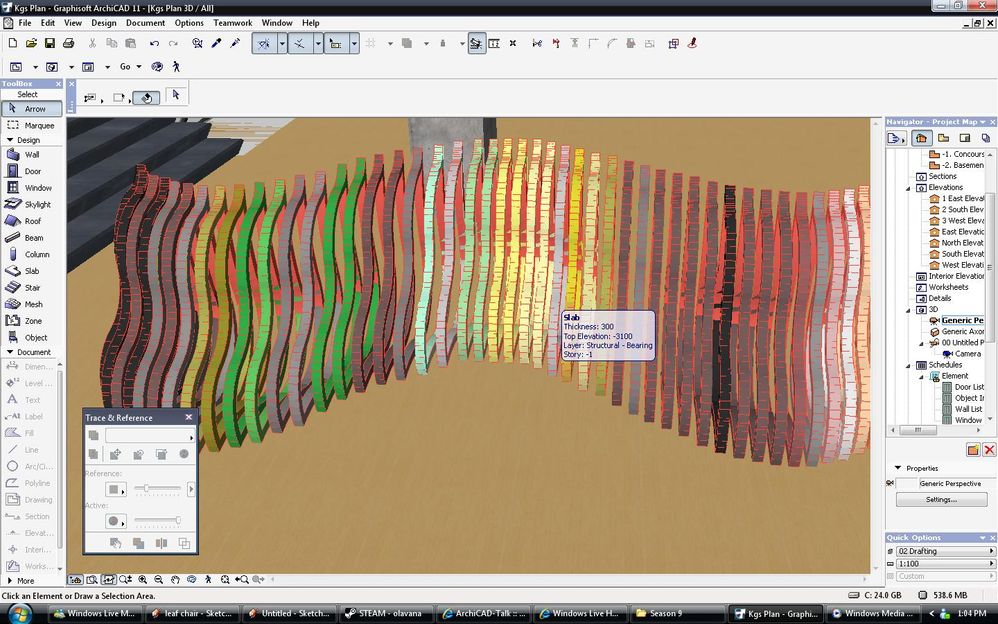Select the Mesh tool

coord(32,304)
